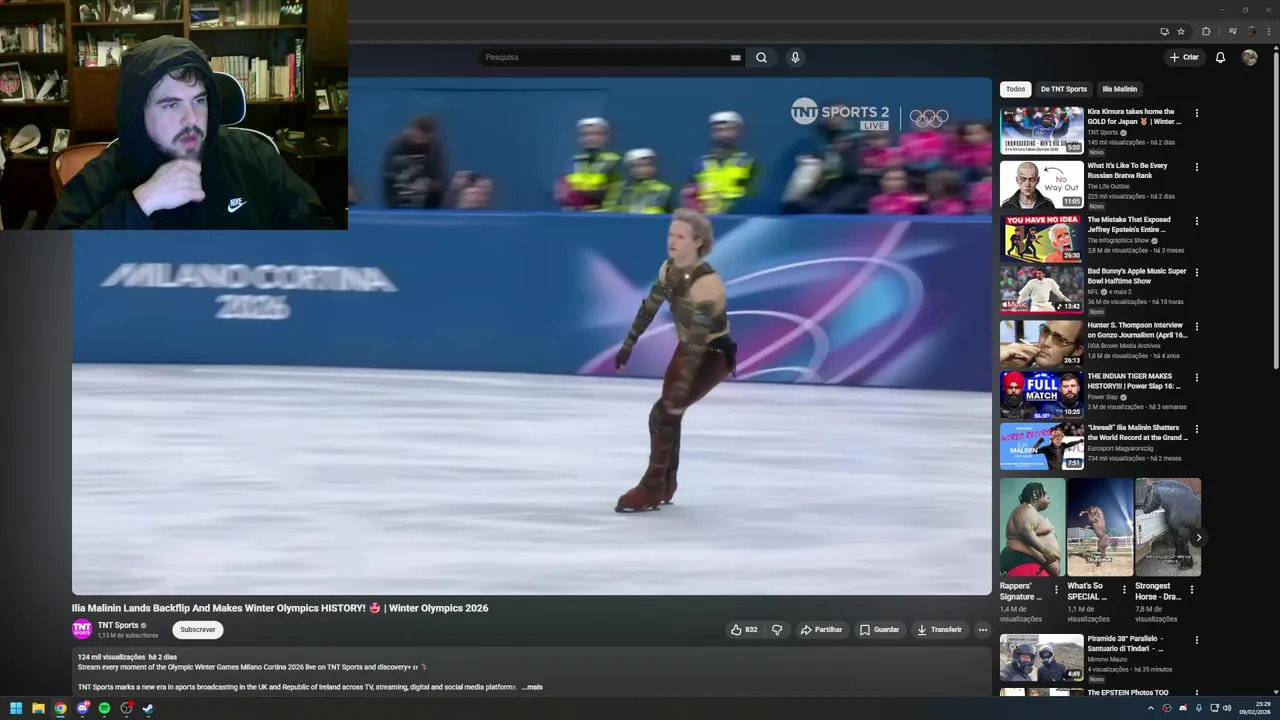Image resolution: width=1280 pixels, height=720 pixels.
Task: Click the video player to pause
Action: pyautogui.click(x=531, y=336)
